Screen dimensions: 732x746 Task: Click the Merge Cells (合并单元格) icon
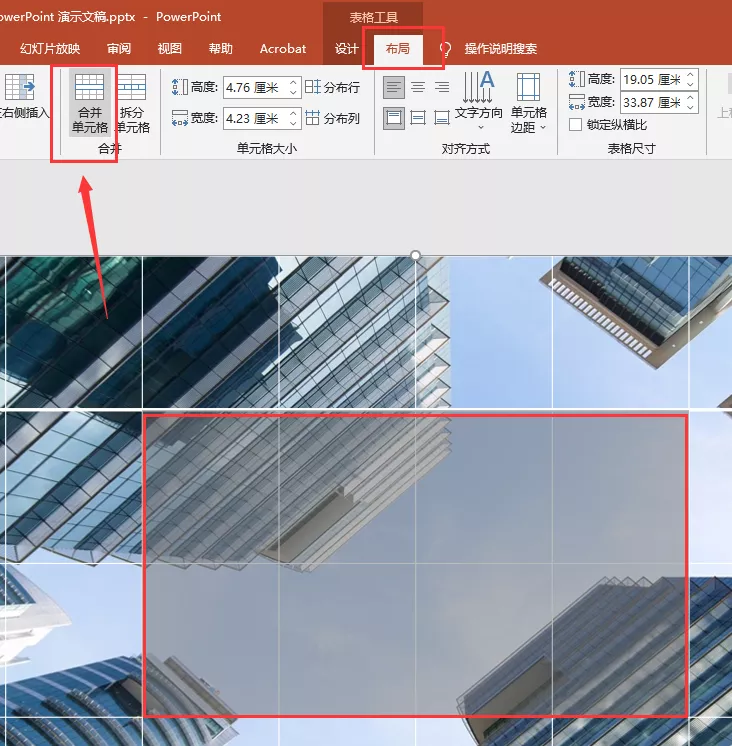tap(89, 87)
